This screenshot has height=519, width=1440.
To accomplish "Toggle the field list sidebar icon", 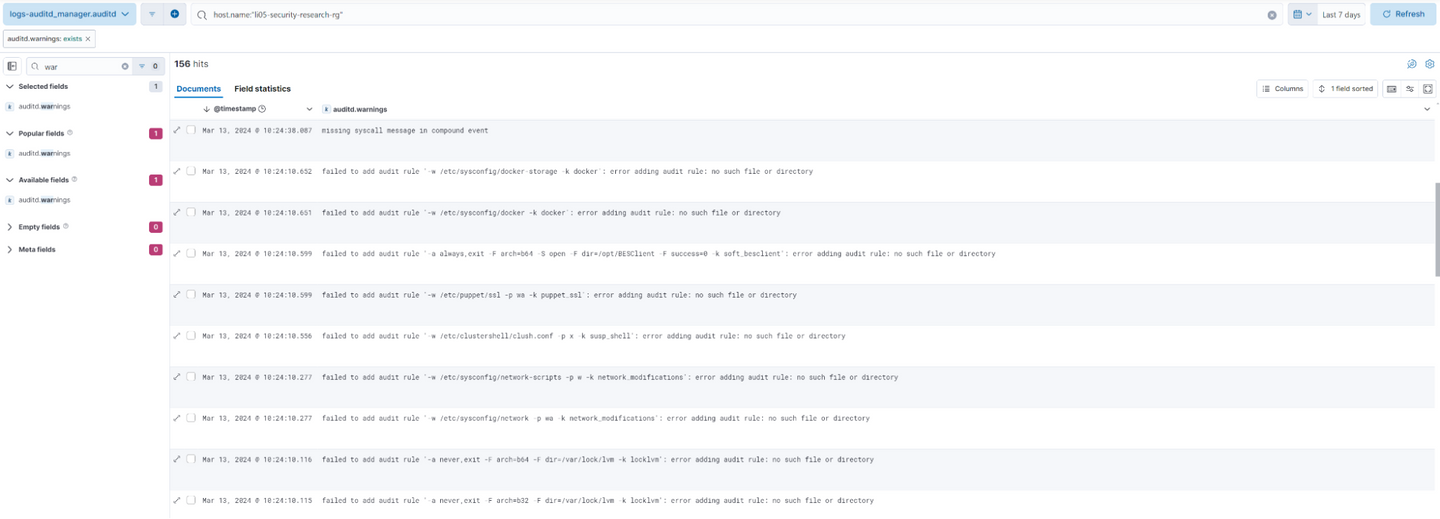I will pos(12,66).
